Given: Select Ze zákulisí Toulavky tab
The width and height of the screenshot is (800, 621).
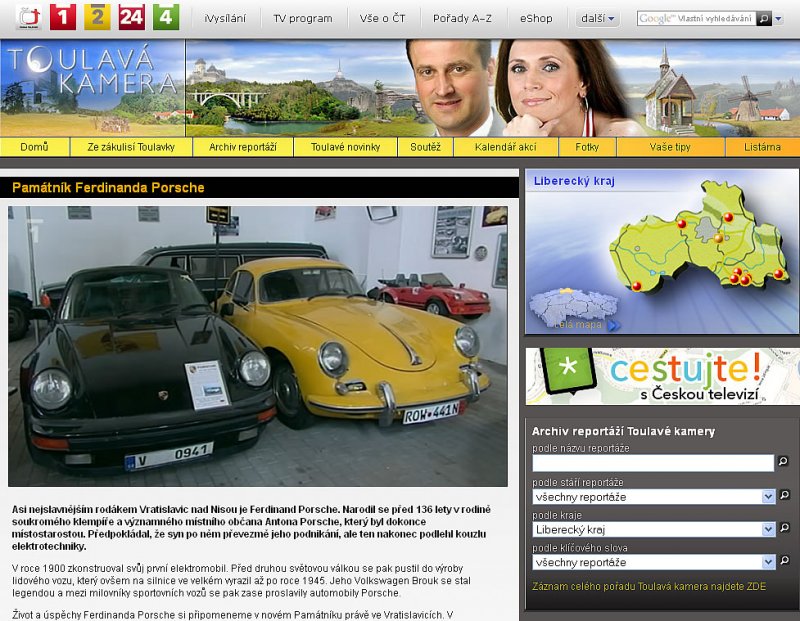Looking at the screenshot, I should pos(131,147).
